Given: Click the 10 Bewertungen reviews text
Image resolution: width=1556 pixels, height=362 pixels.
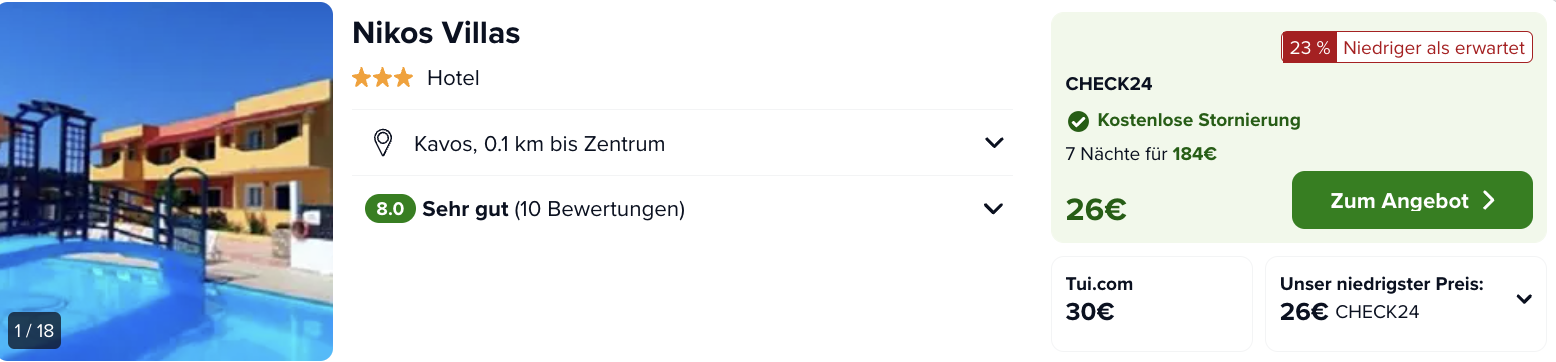Looking at the screenshot, I should coord(599,209).
